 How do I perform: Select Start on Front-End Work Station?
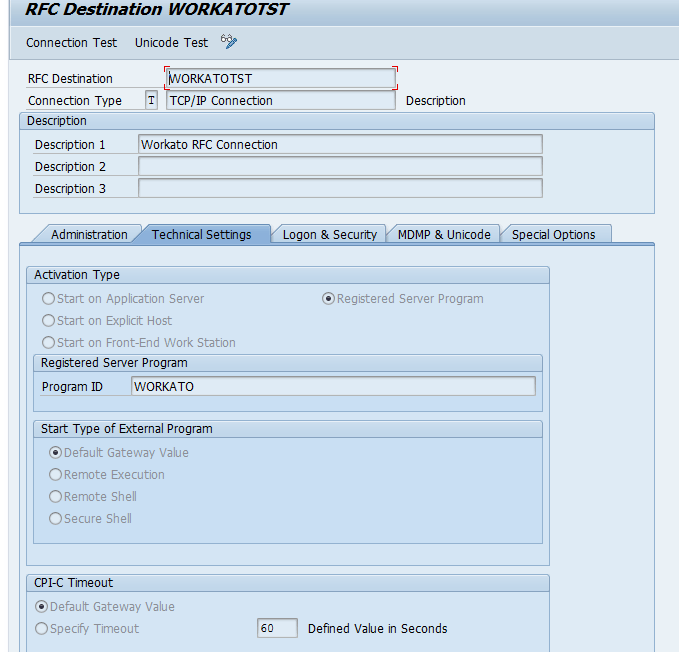click(48, 343)
